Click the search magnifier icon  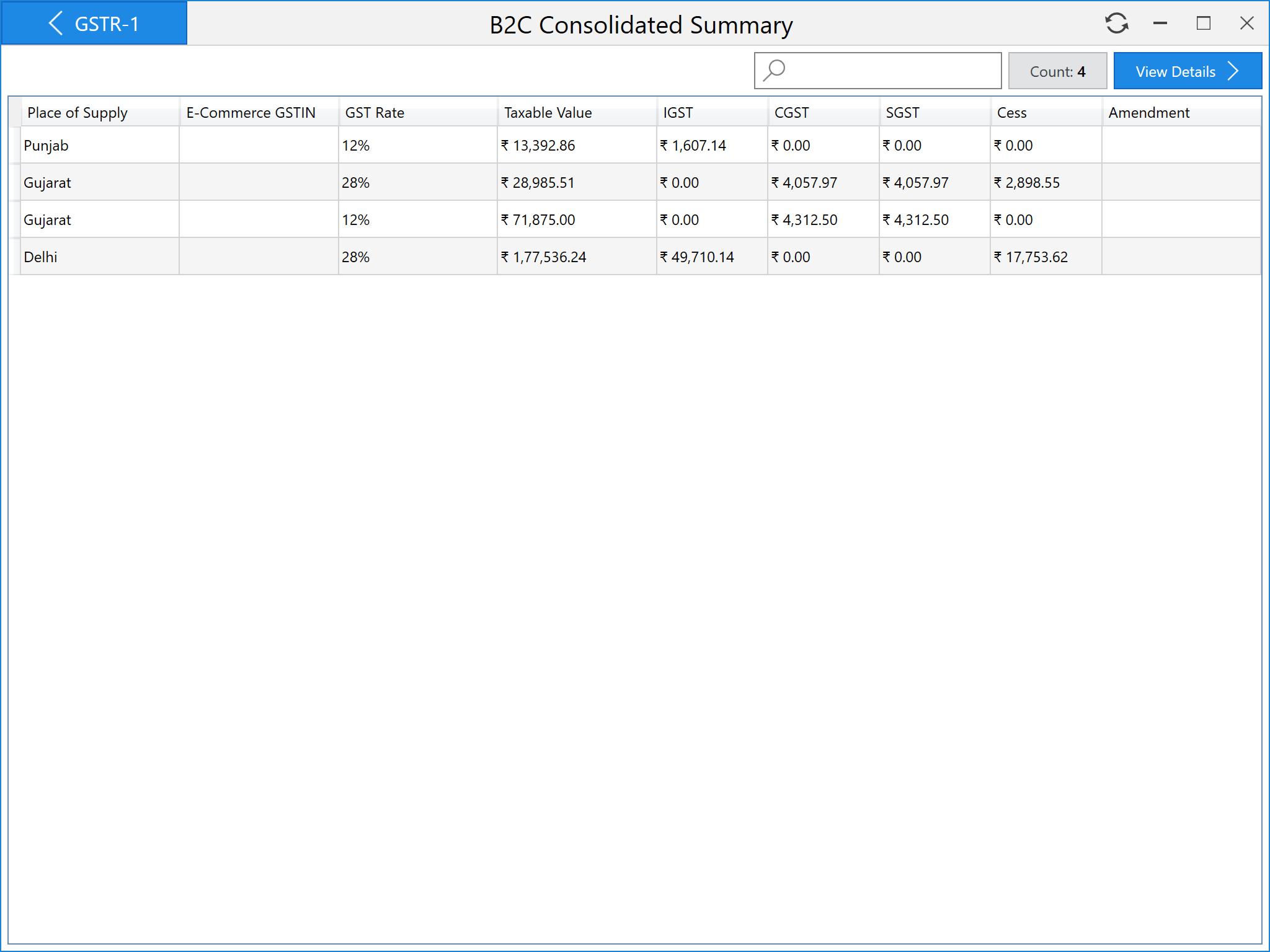click(x=774, y=71)
